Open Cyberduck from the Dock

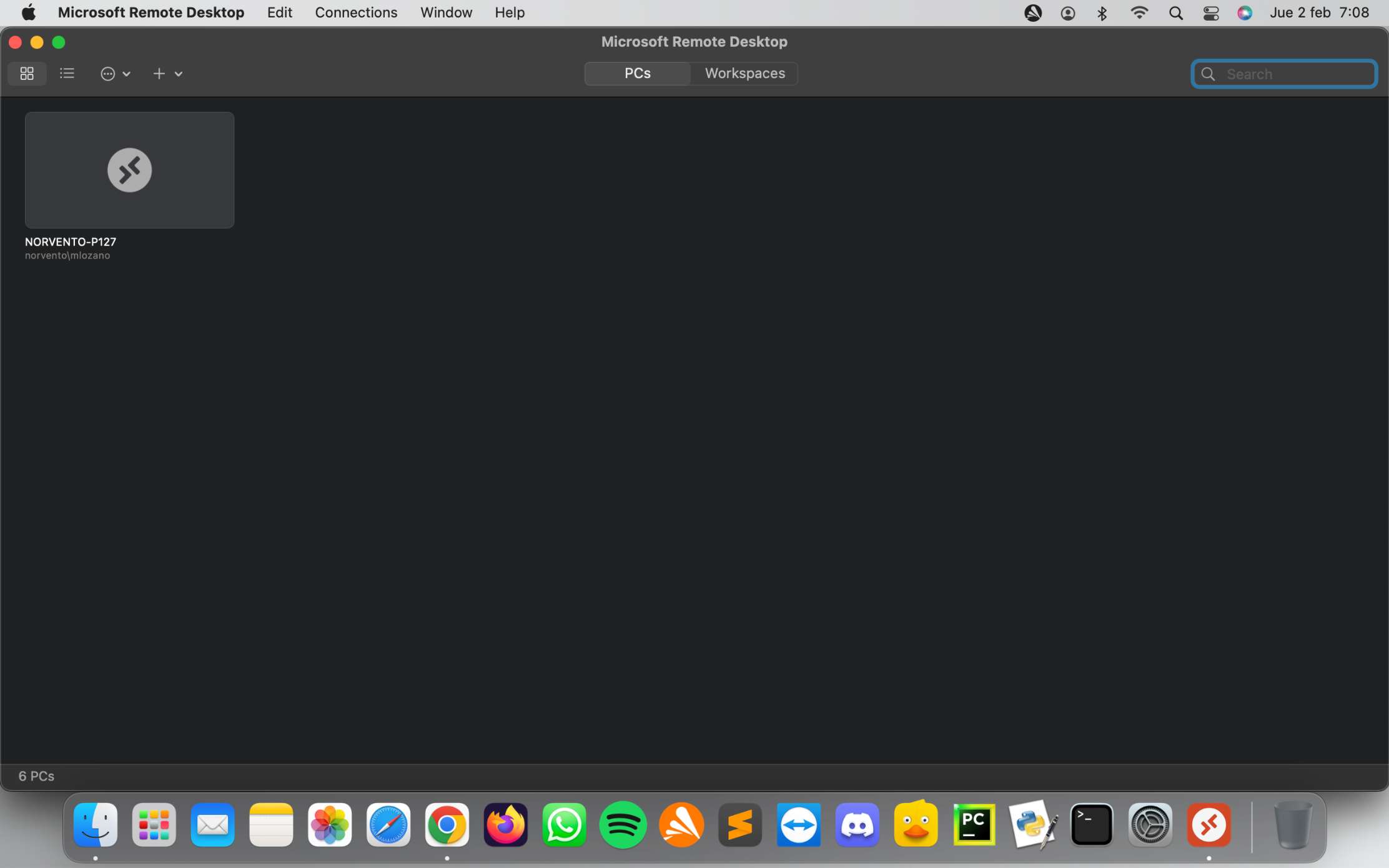[916, 824]
